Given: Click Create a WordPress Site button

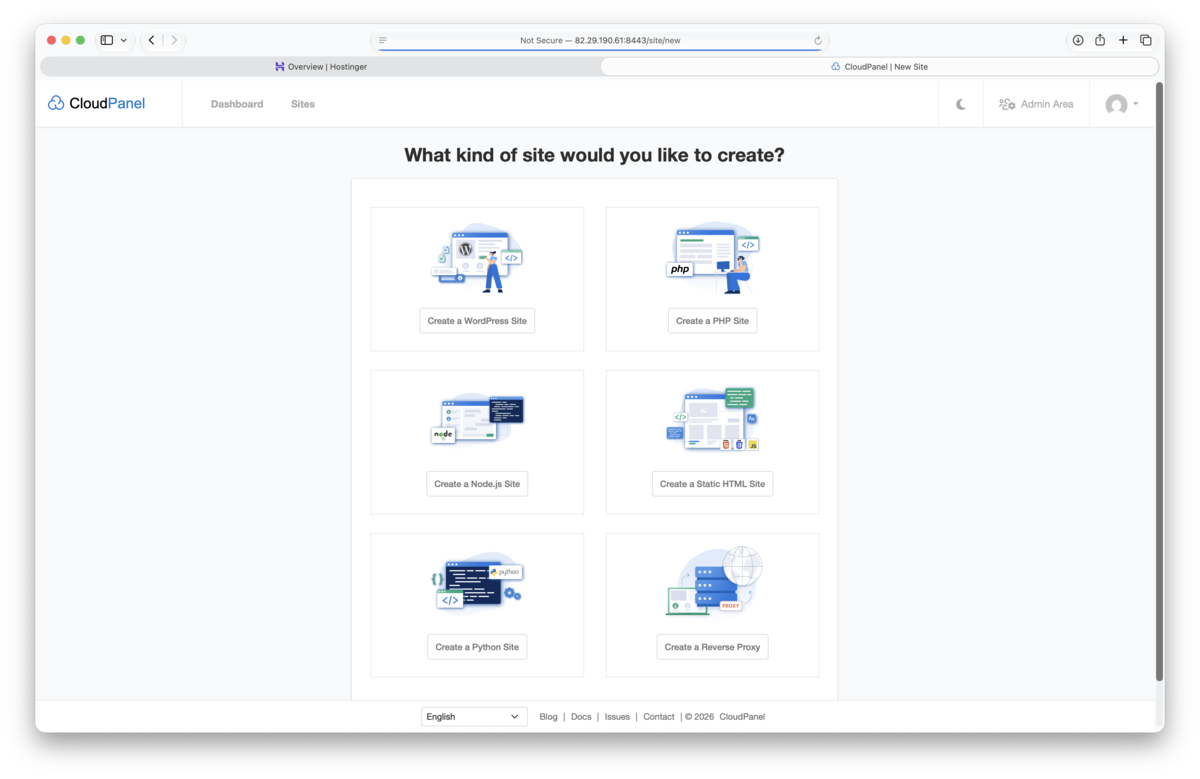Looking at the screenshot, I should click(477, 321).
